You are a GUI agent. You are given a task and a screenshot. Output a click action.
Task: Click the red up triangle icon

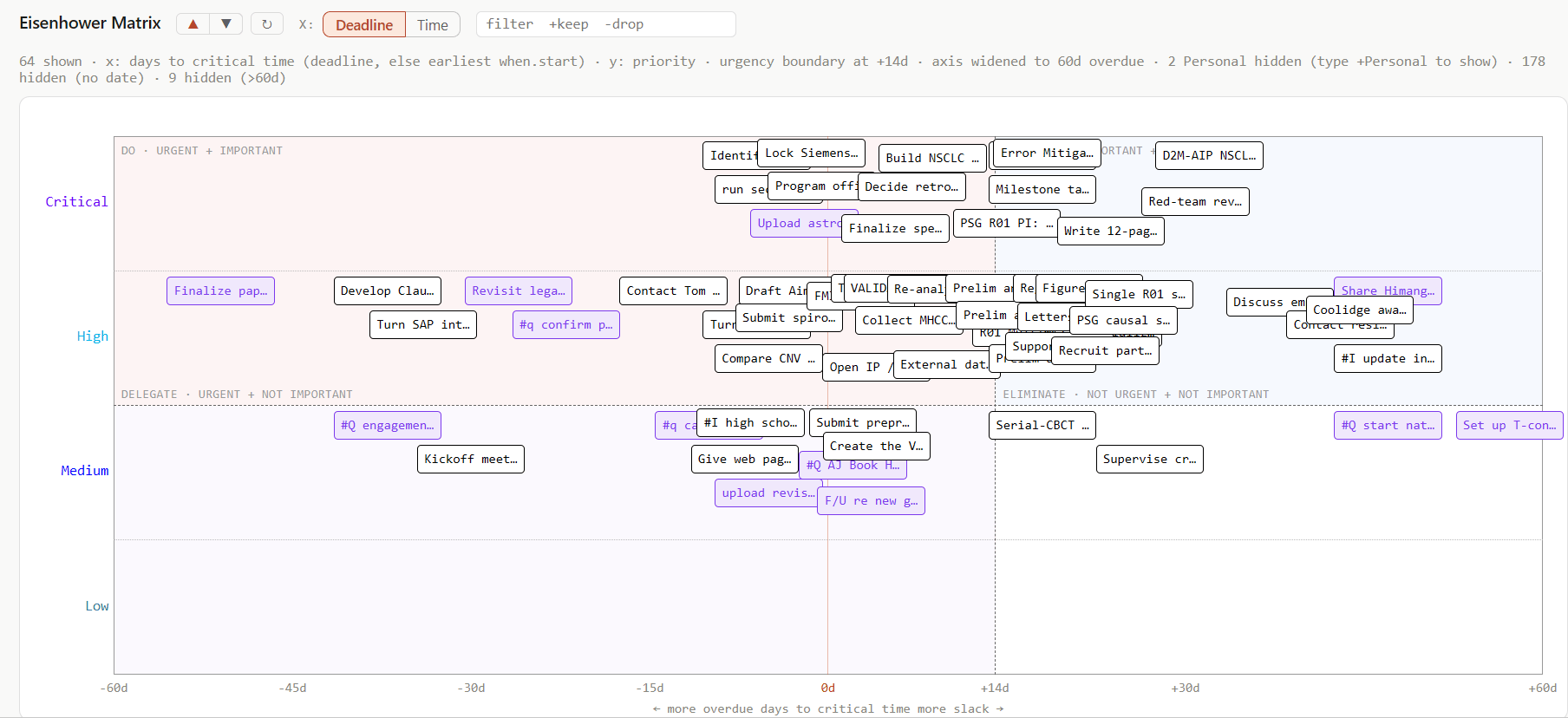(193, 24)
